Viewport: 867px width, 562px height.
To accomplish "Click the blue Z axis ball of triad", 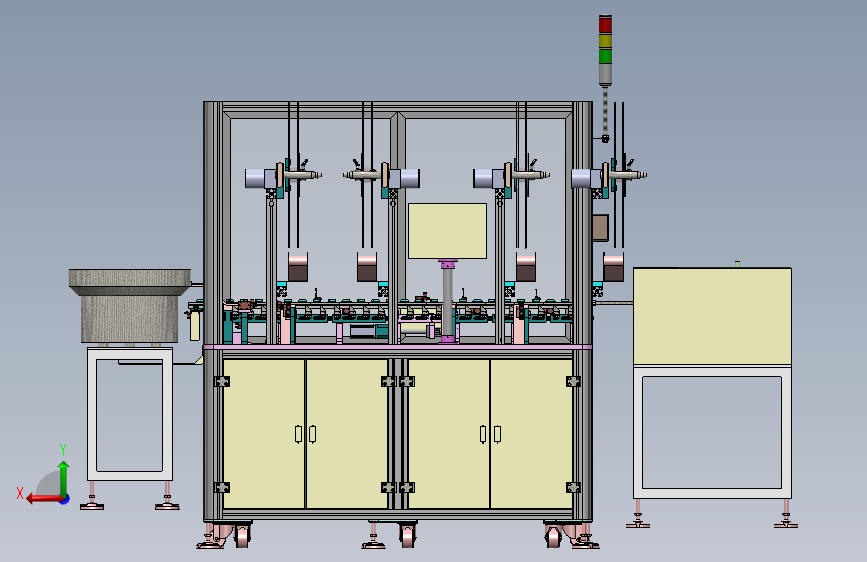I will 65,499.
